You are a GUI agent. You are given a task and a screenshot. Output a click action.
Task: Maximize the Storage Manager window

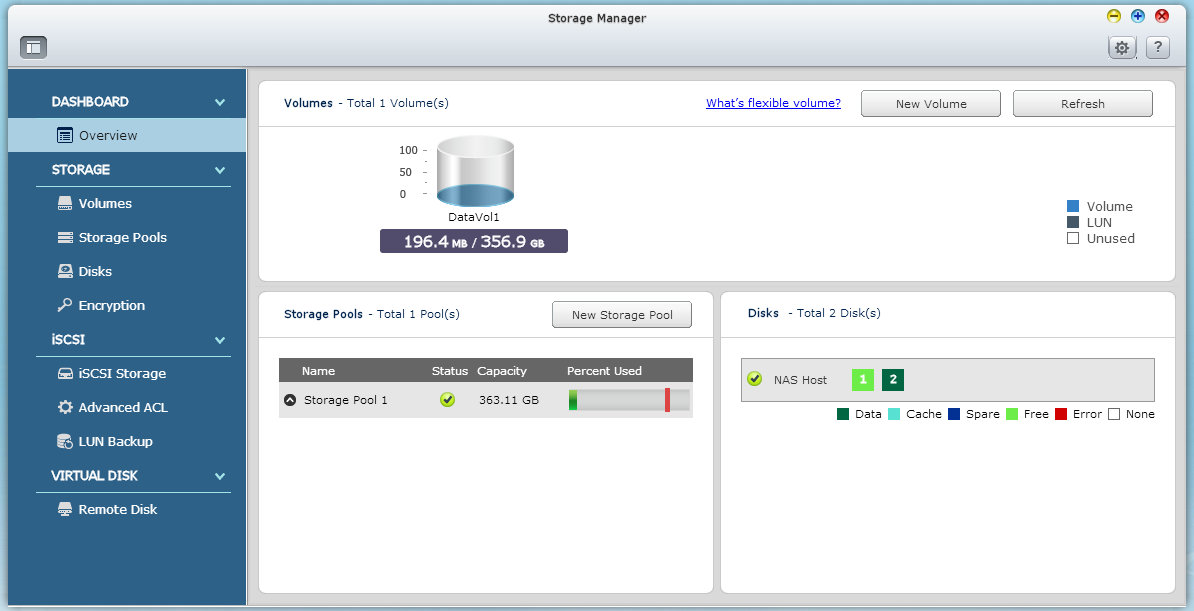point(1138,16)
